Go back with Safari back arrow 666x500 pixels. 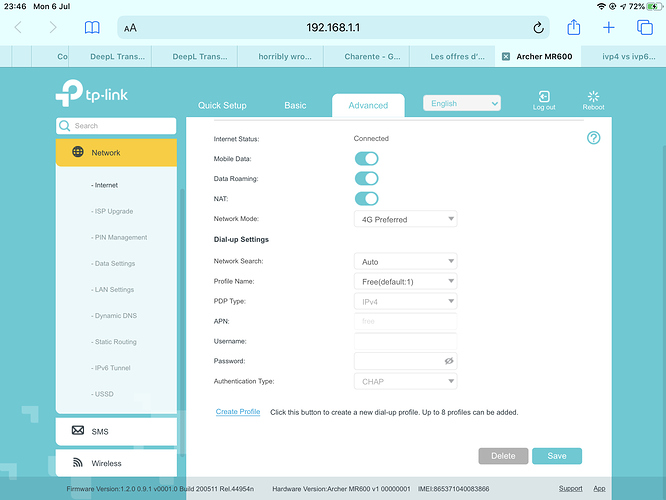click(x=18, y=28)
